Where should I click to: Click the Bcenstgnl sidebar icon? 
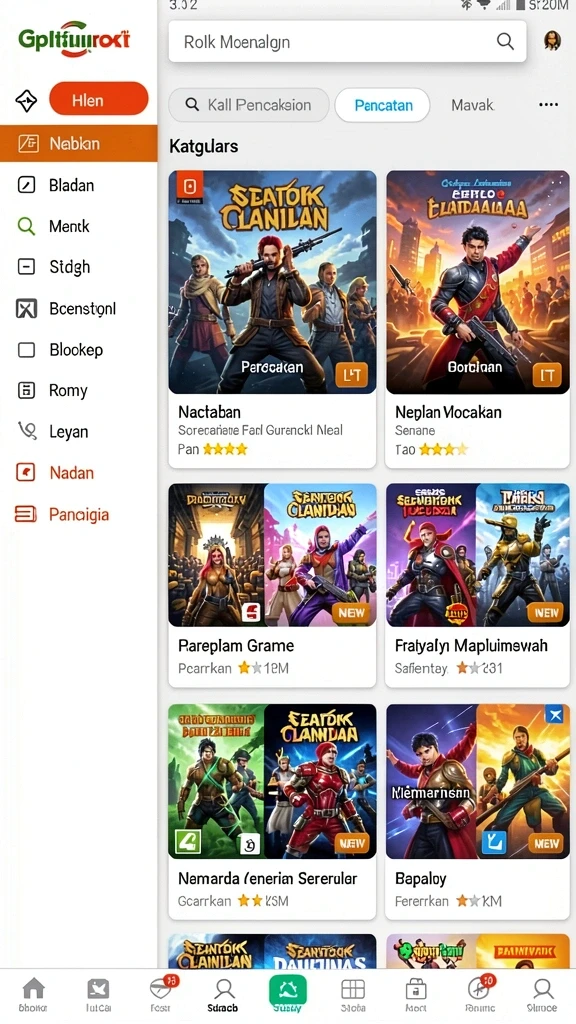(26, 308)
